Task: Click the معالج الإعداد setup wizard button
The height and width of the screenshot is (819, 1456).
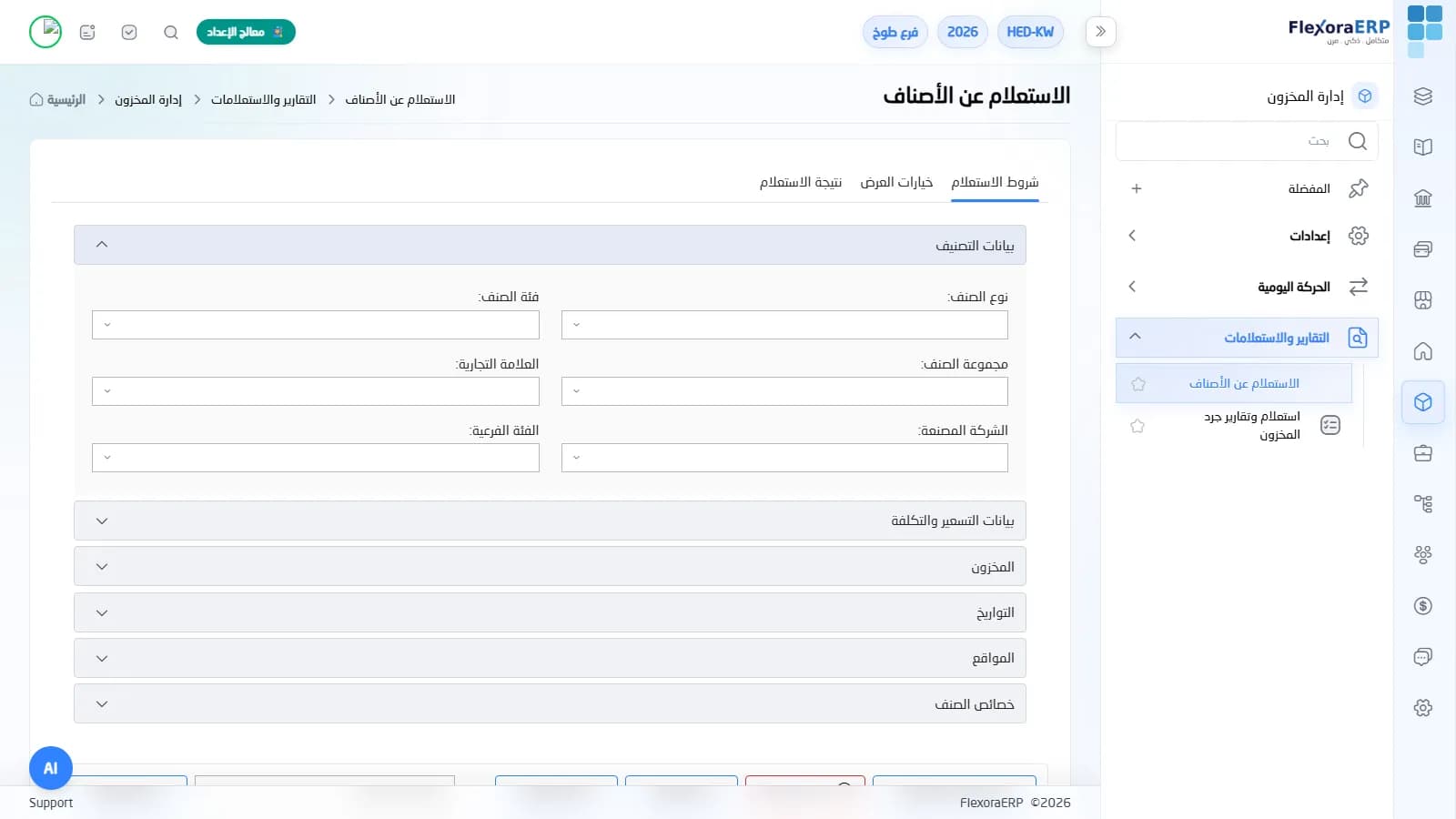Action: coord(246,32)
